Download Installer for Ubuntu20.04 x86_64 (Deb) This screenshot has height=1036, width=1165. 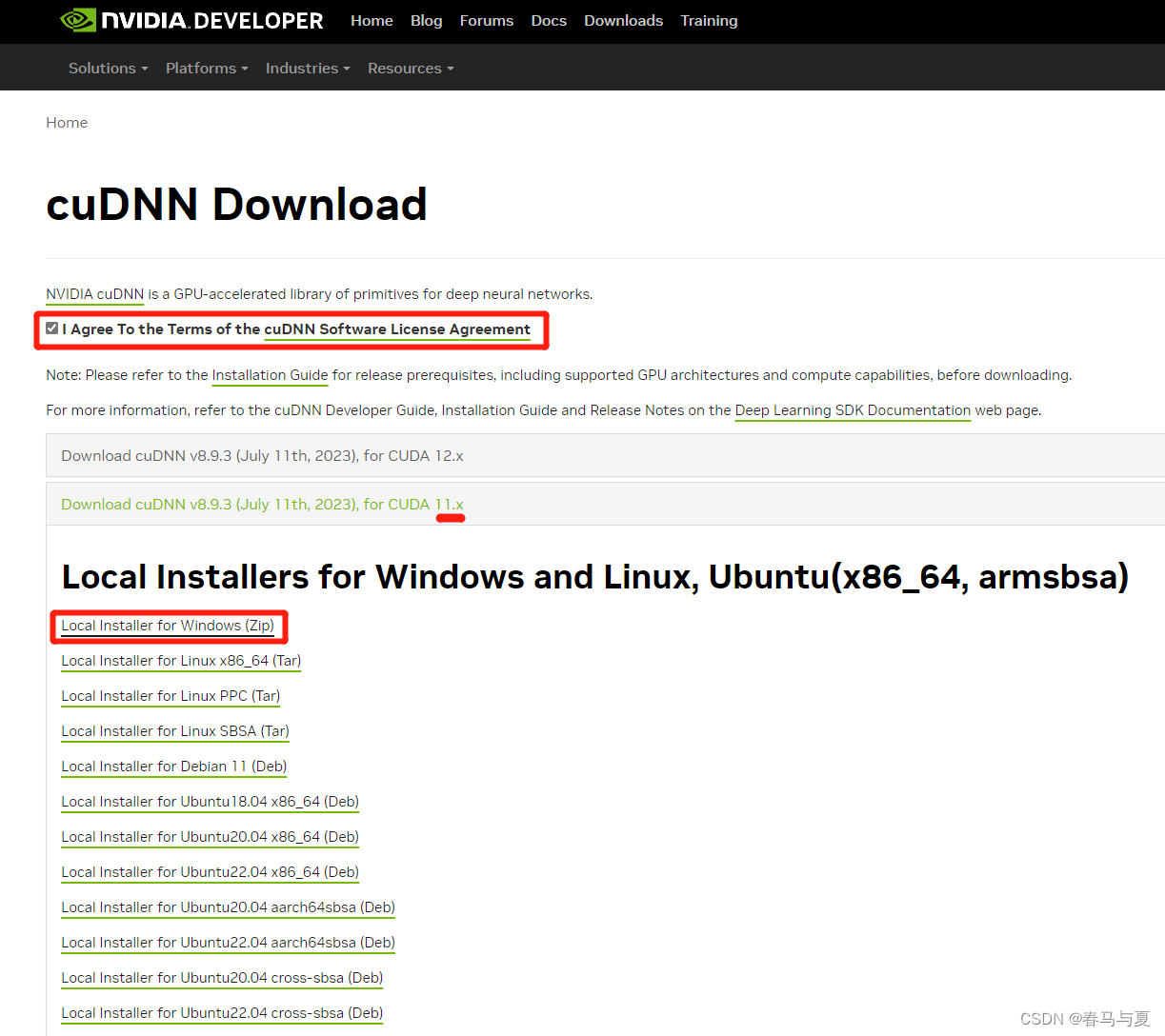pos(211,837)
